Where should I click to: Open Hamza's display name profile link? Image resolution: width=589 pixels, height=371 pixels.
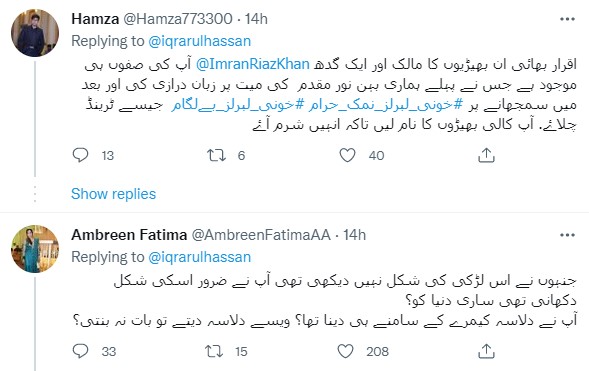point(95,19)
